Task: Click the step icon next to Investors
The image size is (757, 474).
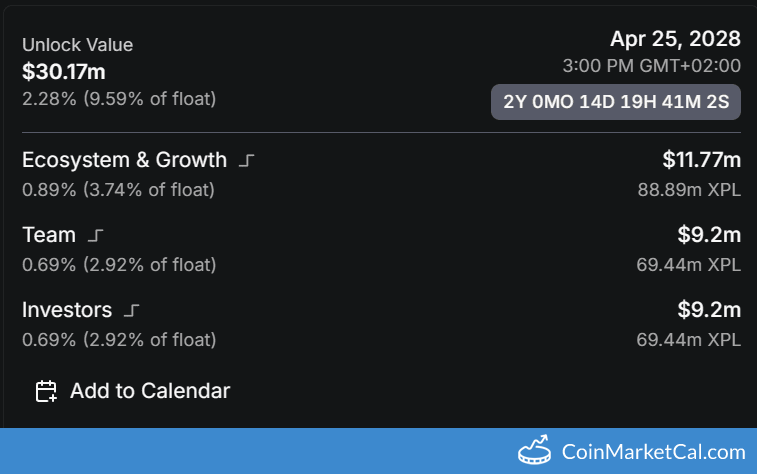Action: click(131, 311)
